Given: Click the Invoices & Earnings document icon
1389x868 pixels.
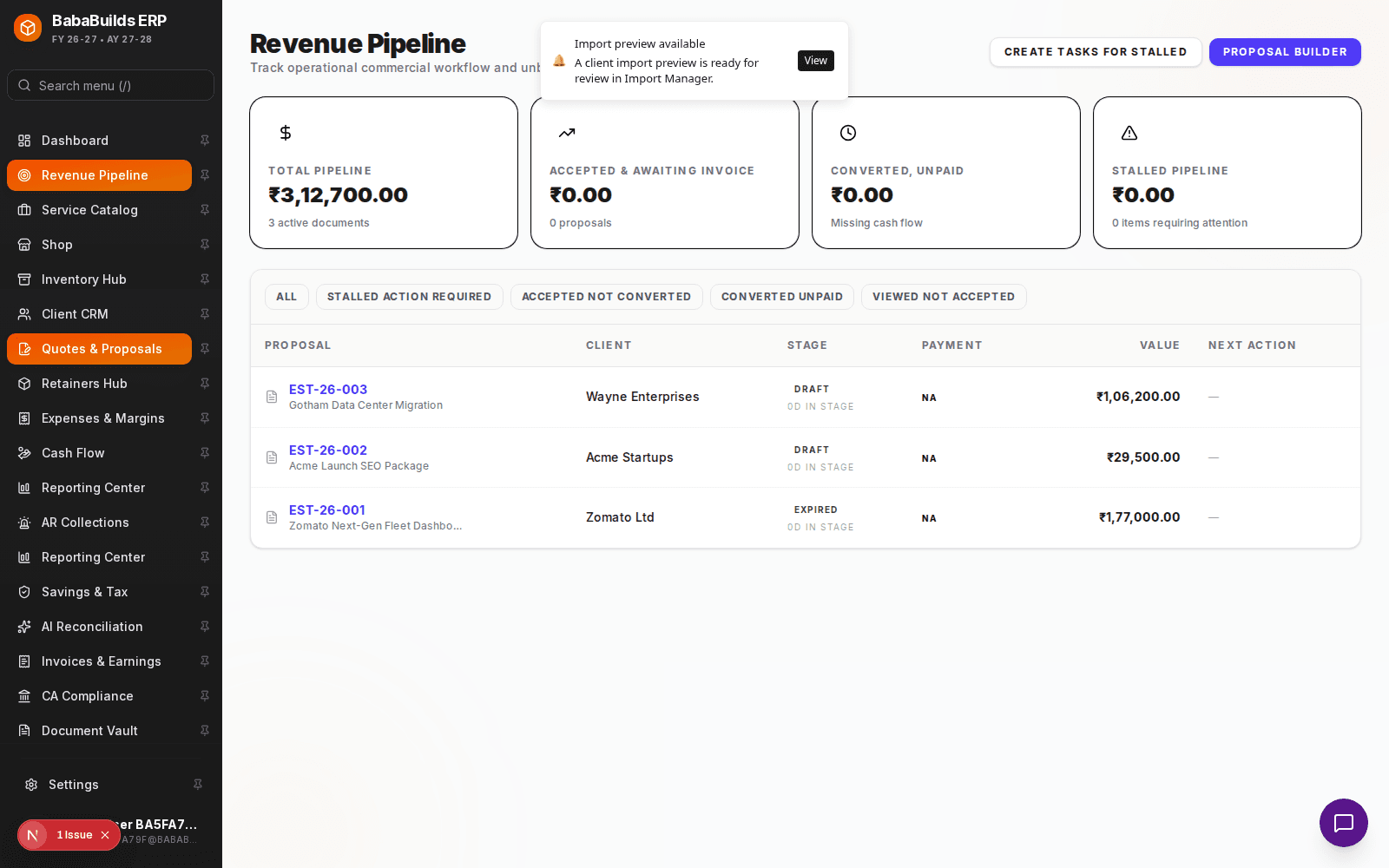Looking at the screenshot, I should (24, 661).
